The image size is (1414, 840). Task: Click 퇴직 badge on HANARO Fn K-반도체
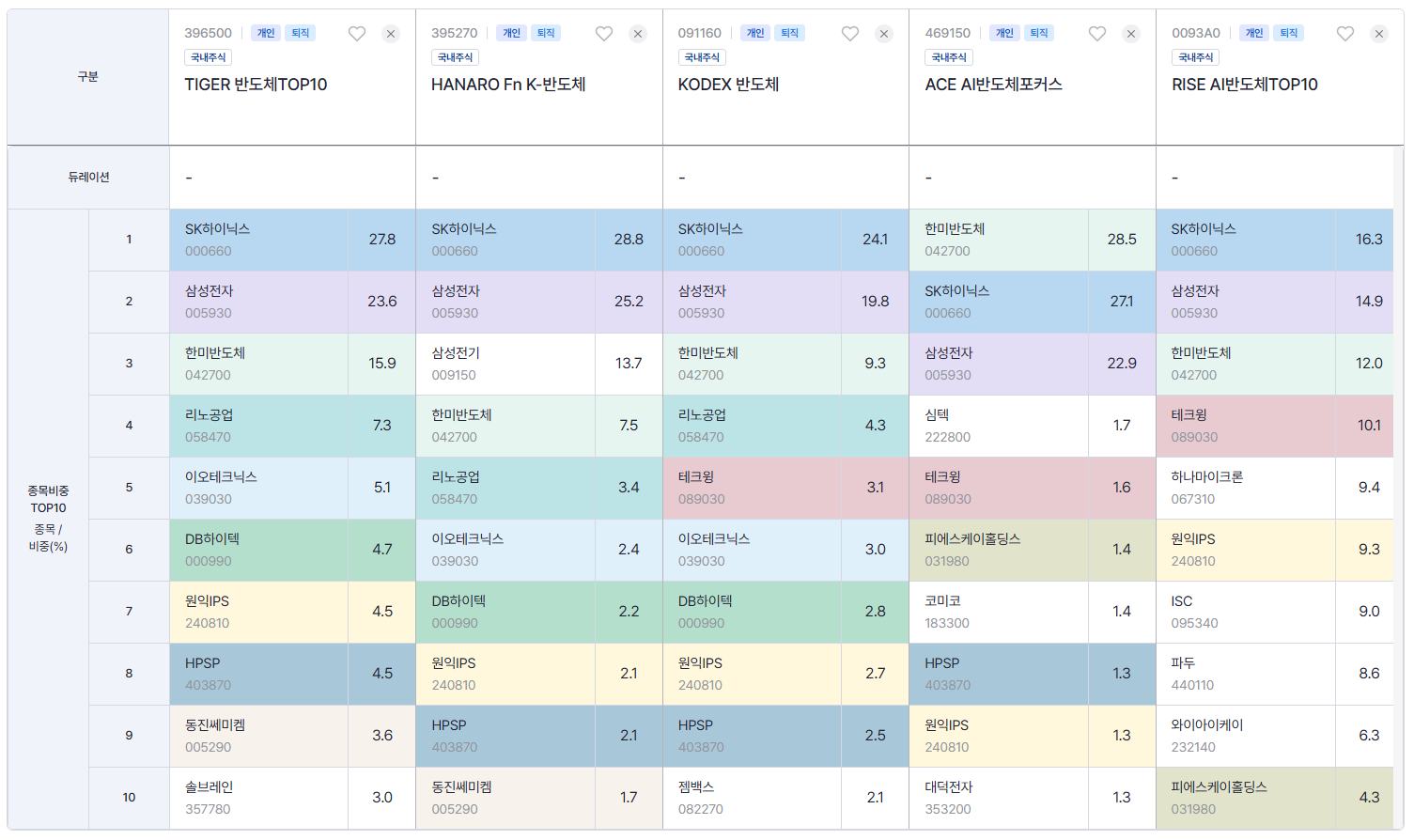[546, 33]
